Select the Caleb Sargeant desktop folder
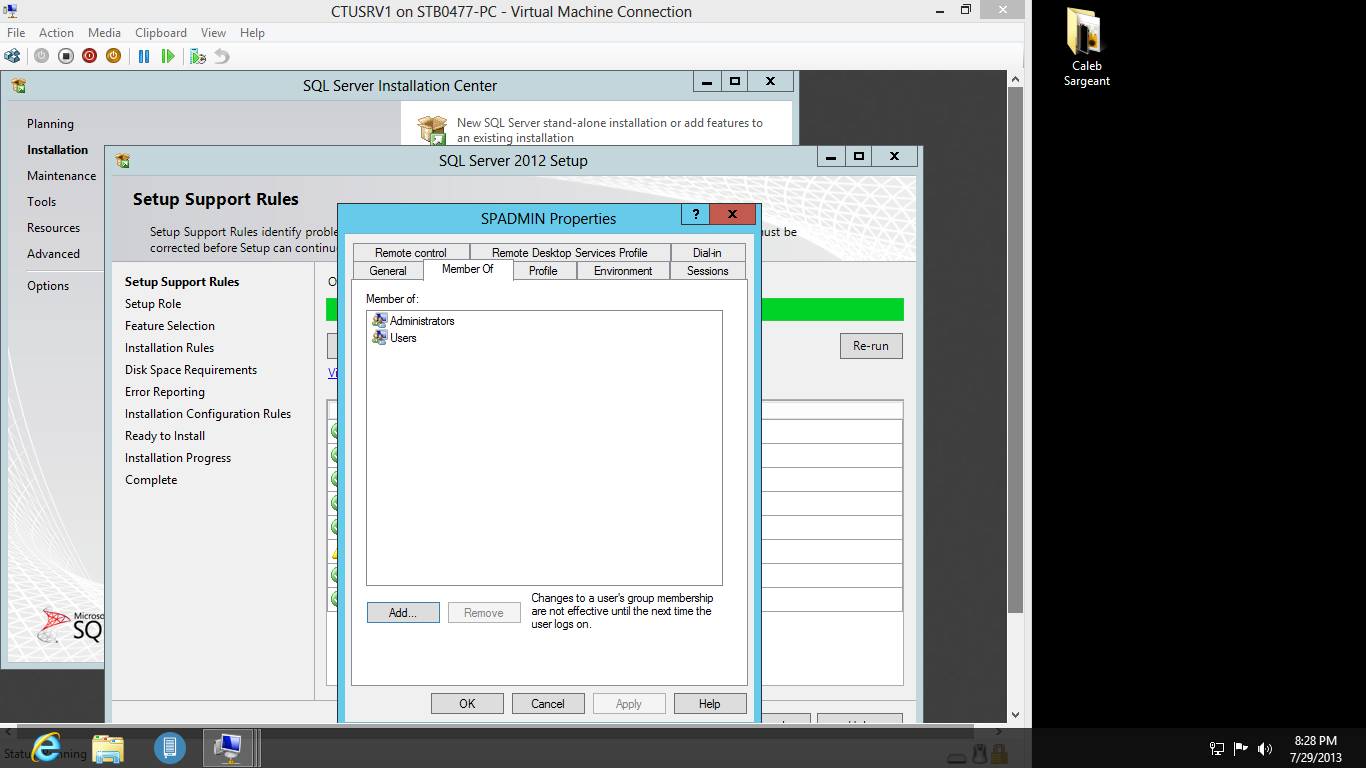Viewport: 1366px width, 768px height. [x=1086, y=48]
